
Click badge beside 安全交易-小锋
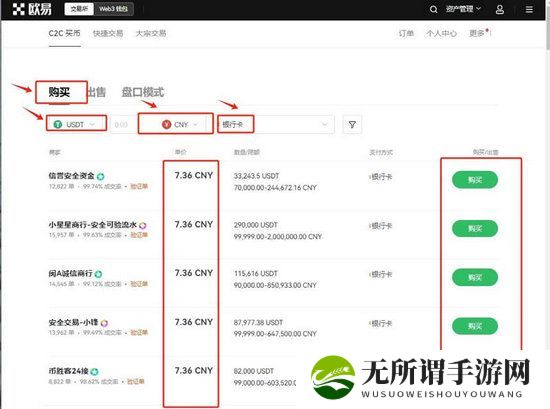(x=104, y=323)
